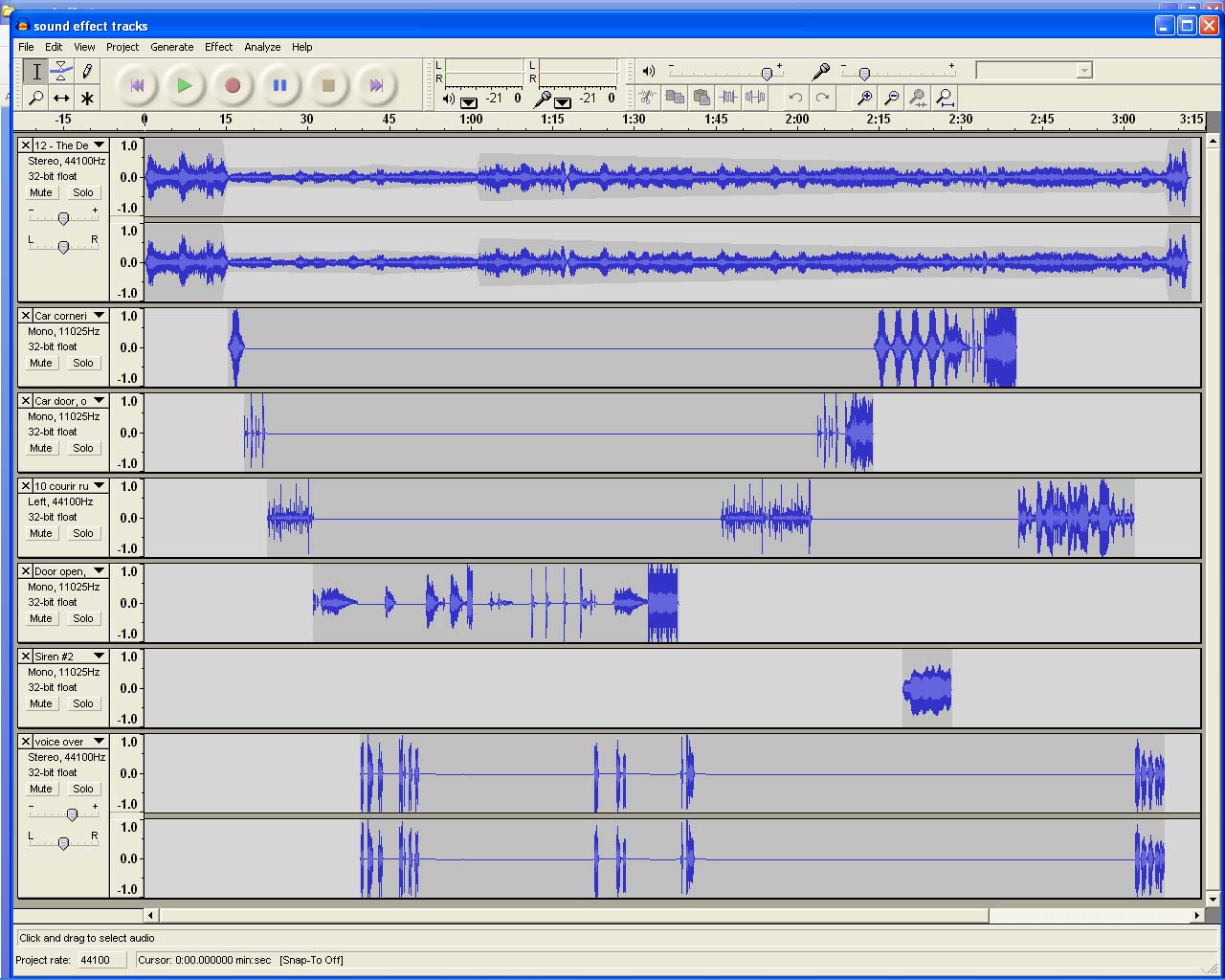Mute the Siren #2 track
The width and height of the screenshot is (1225, 980).
point(41,703)
